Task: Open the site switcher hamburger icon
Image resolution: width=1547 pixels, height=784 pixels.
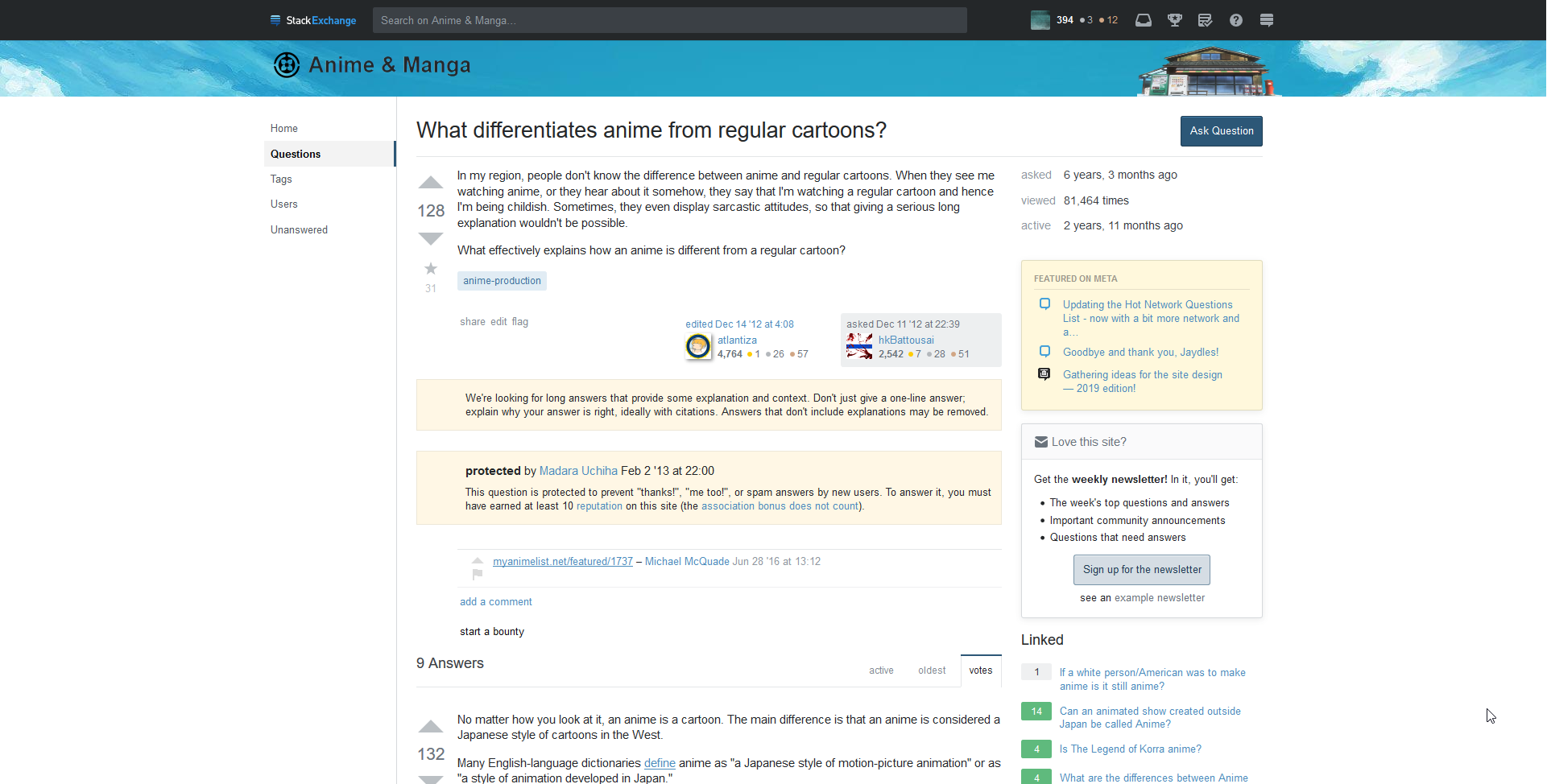Action: [x=1267, y=20]
